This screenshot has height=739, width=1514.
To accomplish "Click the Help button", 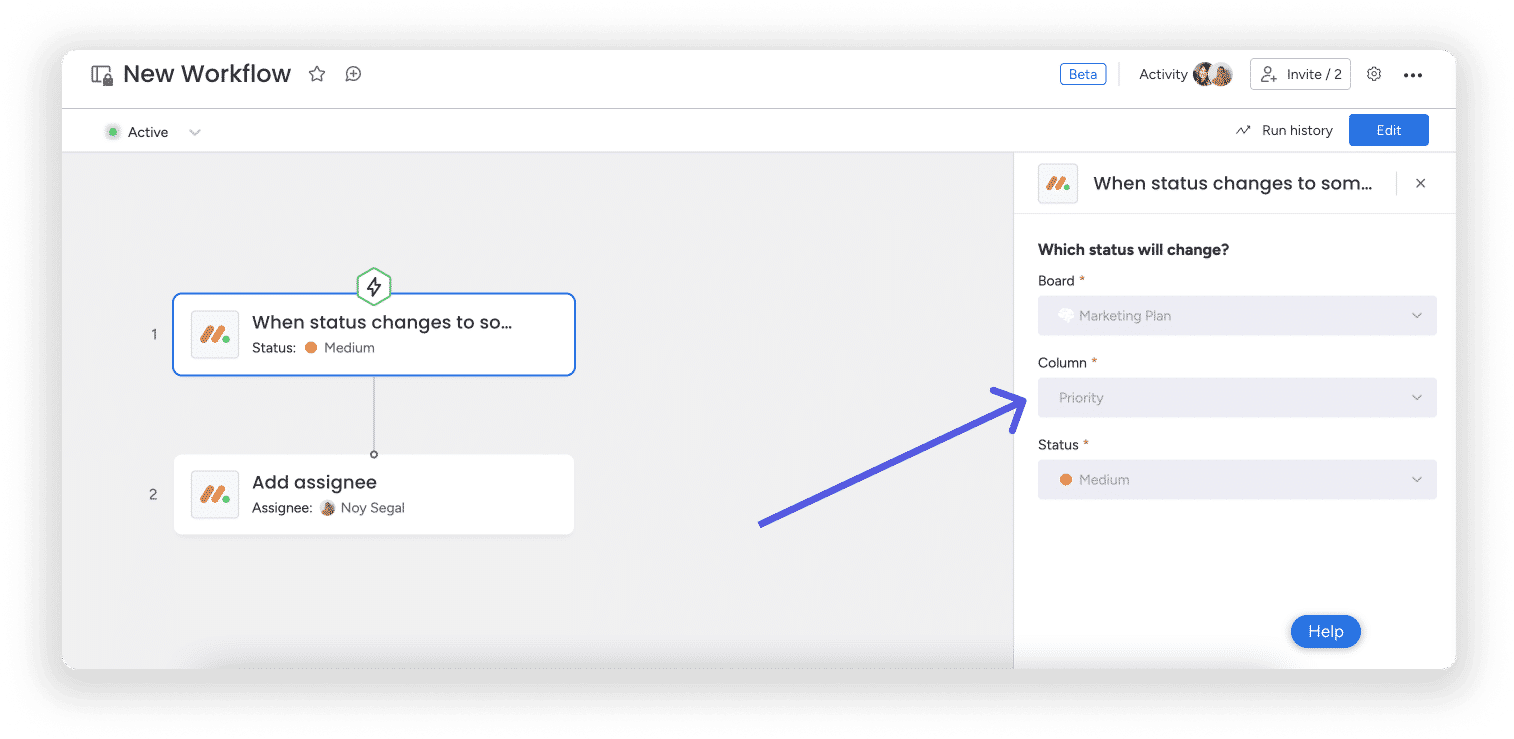I will pos(1326,632).
